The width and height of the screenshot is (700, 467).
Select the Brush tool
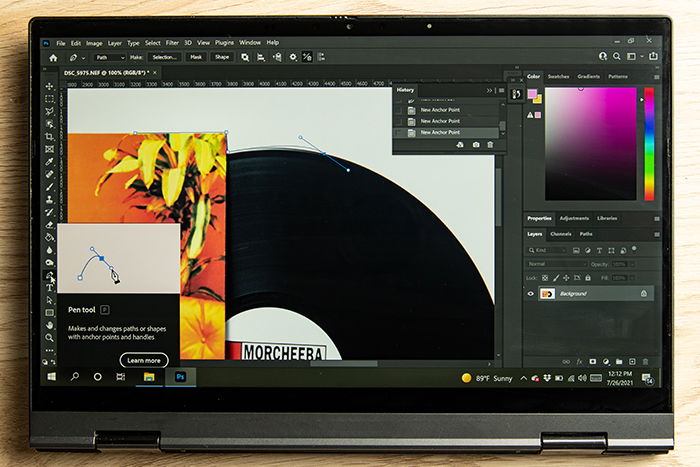50,187
